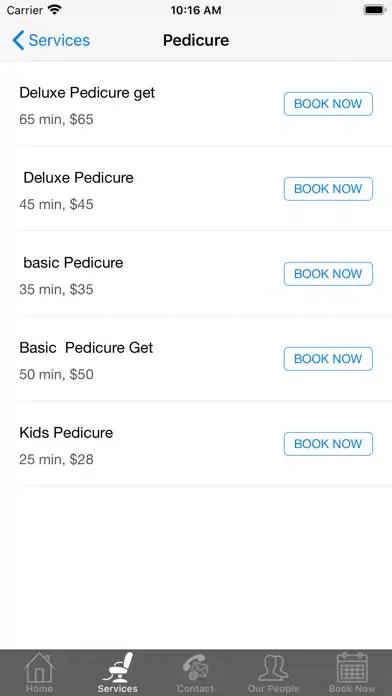
Task: Tap the basic Pedicure service name
Action: tap(73, 262)
